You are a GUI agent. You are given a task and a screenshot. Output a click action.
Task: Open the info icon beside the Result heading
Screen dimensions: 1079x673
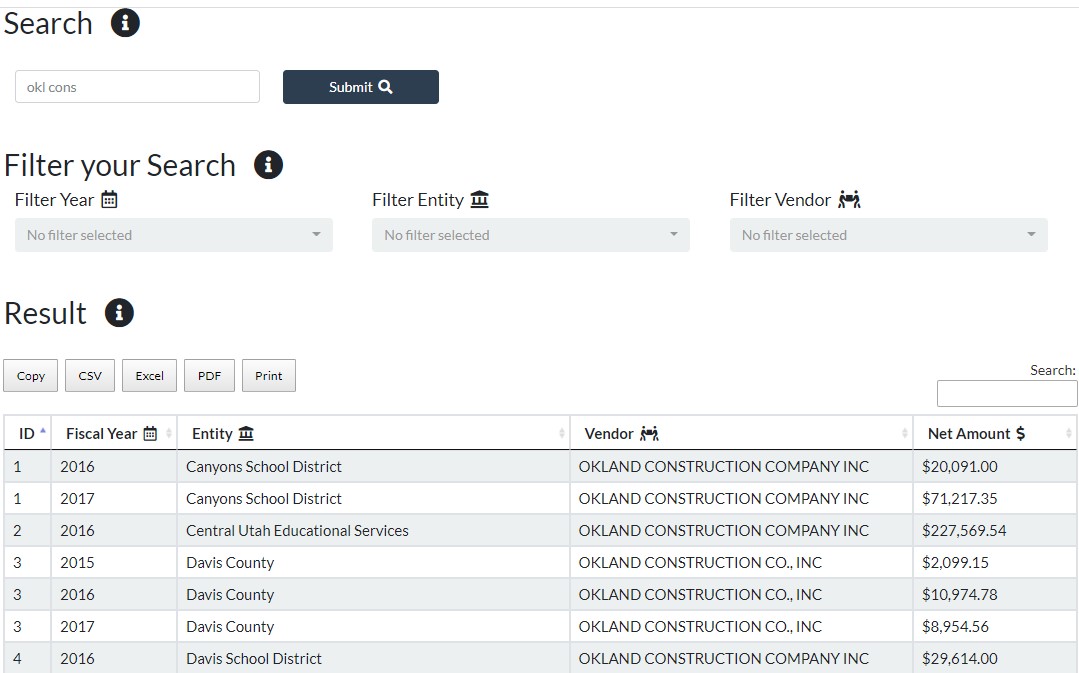point(119,312)
